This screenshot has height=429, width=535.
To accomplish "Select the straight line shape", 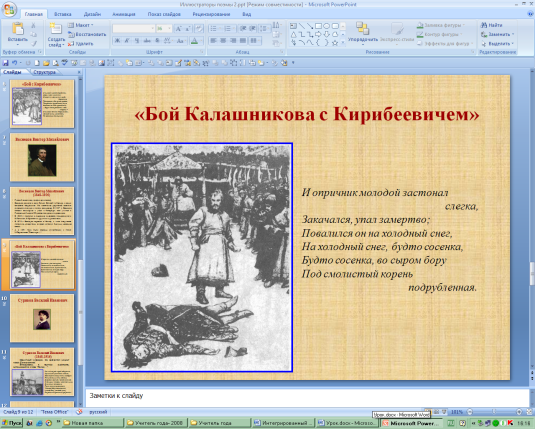I will (x=302, y=26).
